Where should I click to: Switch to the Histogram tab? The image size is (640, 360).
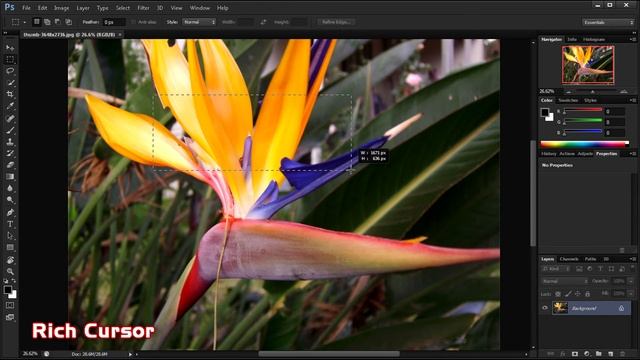[x=594, y=40]
